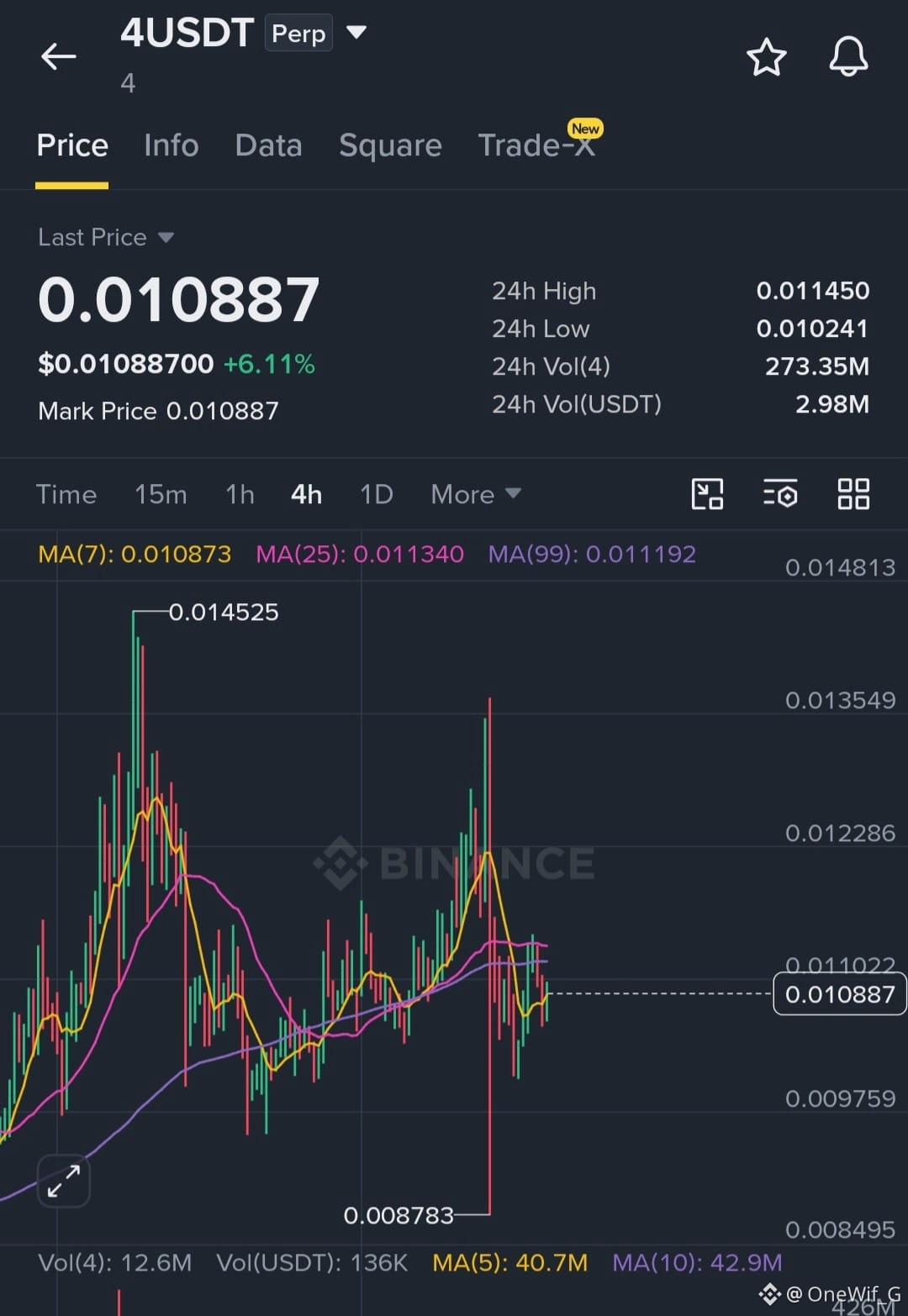Tap the 0.009759 price axis label
Image resolution: width=908 pixels, height=1316 pixels.
(x=840, y=1098)
